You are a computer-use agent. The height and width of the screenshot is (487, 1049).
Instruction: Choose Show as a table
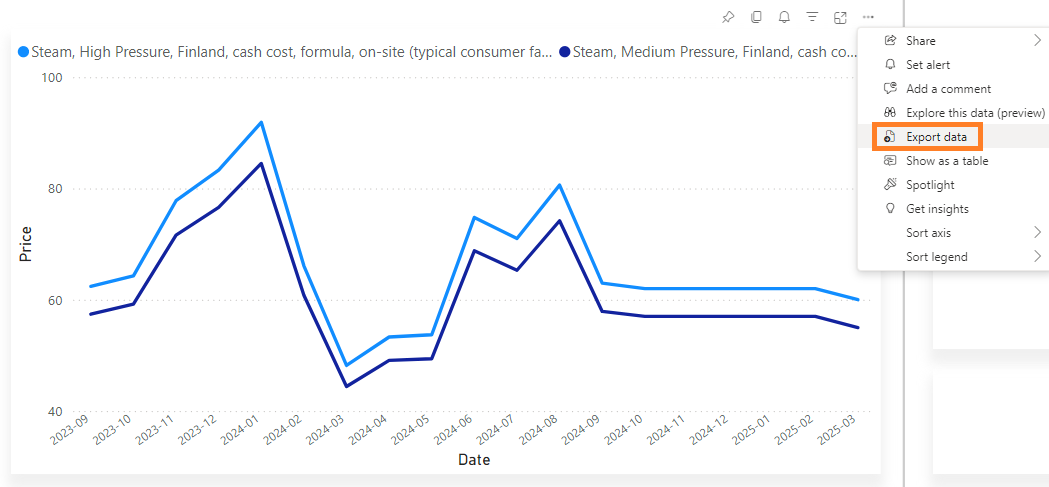[946, 161]
